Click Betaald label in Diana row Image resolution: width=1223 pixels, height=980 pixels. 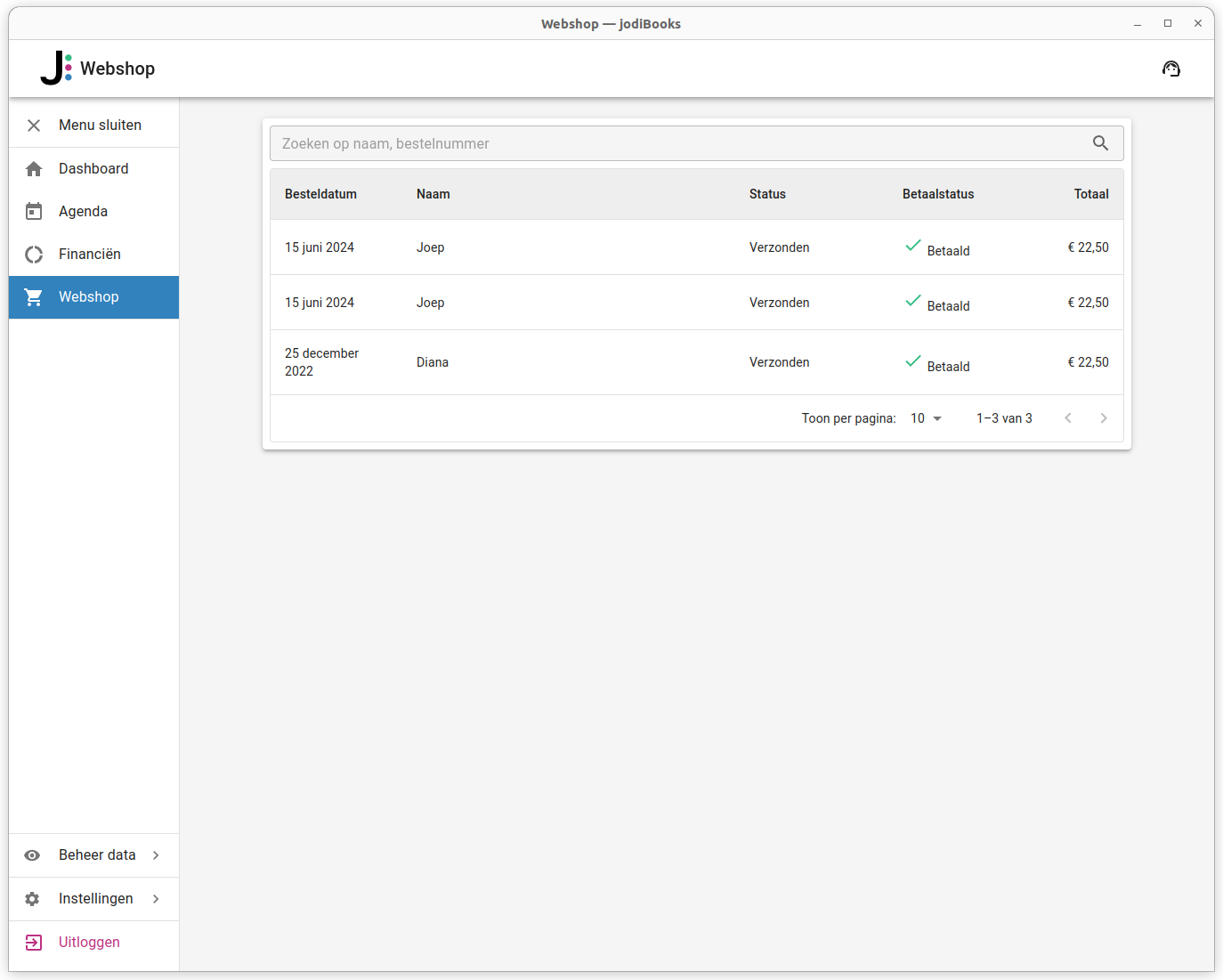pos(949,367)
